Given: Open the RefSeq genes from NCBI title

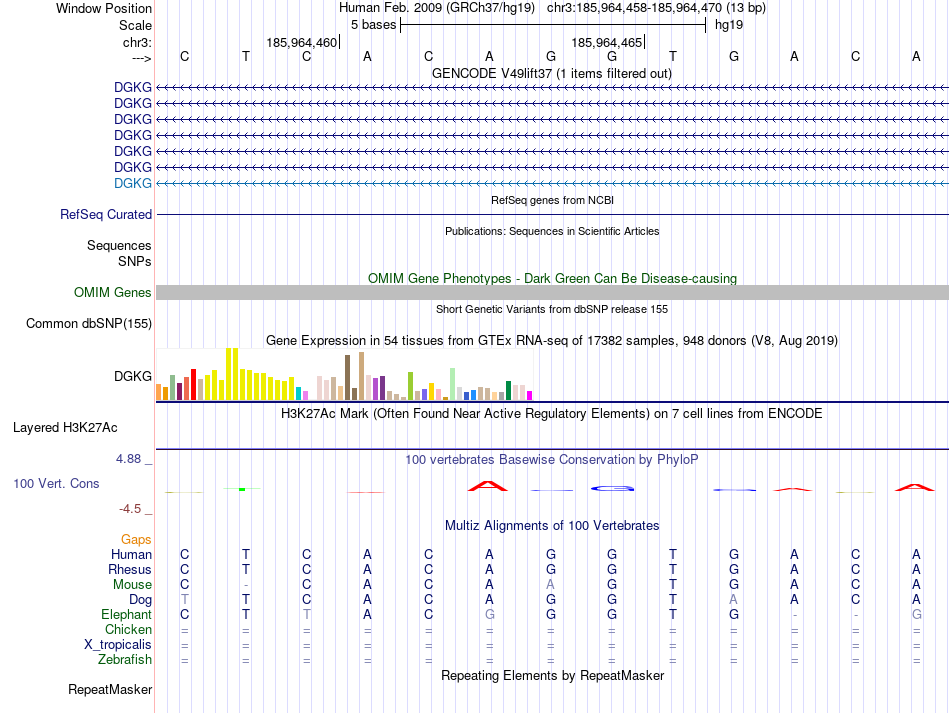Looking at the screenshot, I should [x=552, y=200].
